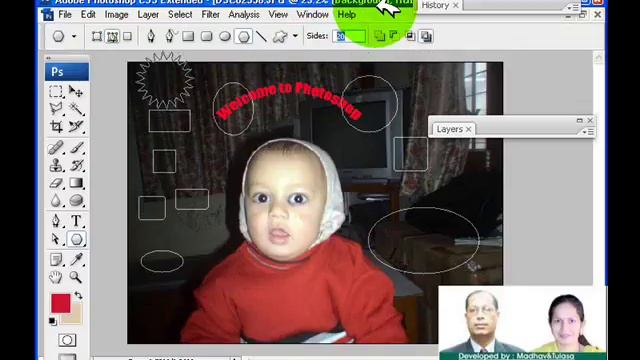Enable Intersect path areas option
Screen dimensions: 640x360
click(x=410, y=36)
